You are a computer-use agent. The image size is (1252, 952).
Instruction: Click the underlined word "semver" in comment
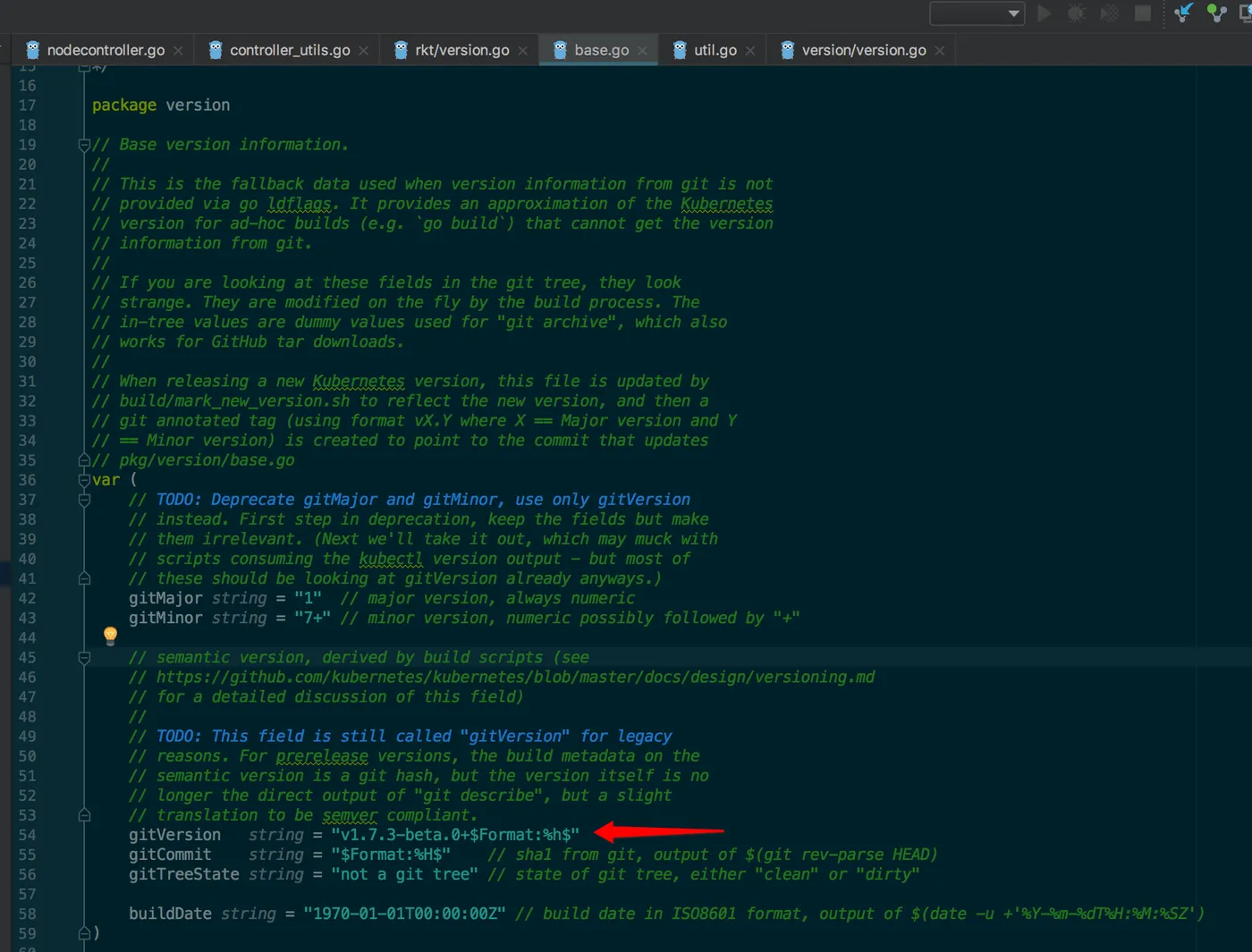[350, 815]
